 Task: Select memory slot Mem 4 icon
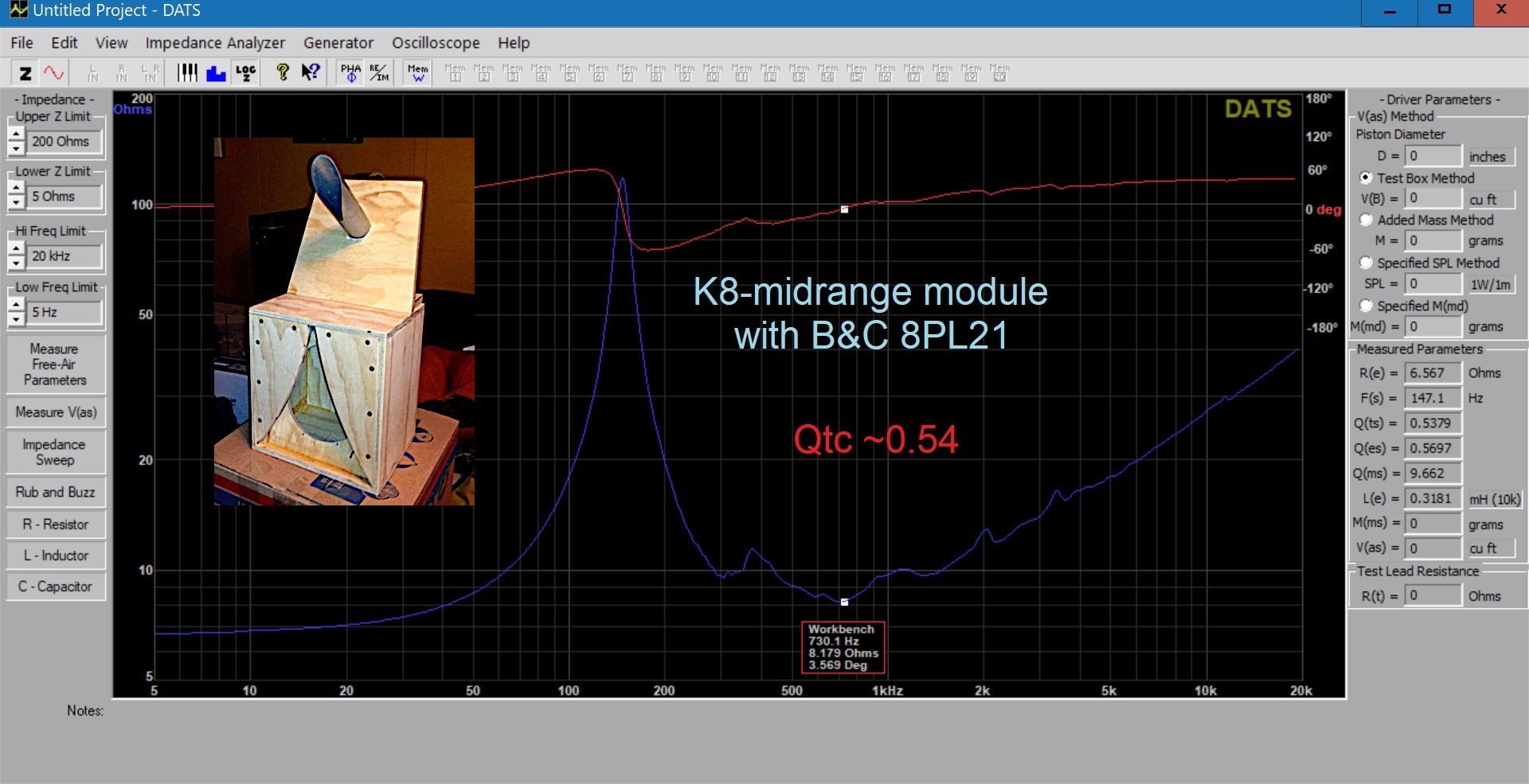(x=541, y=73)
